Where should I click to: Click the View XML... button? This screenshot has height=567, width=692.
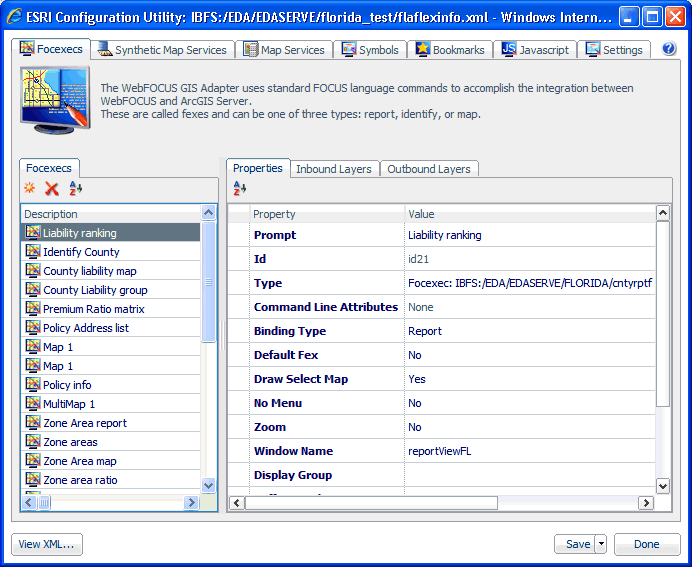46,544
